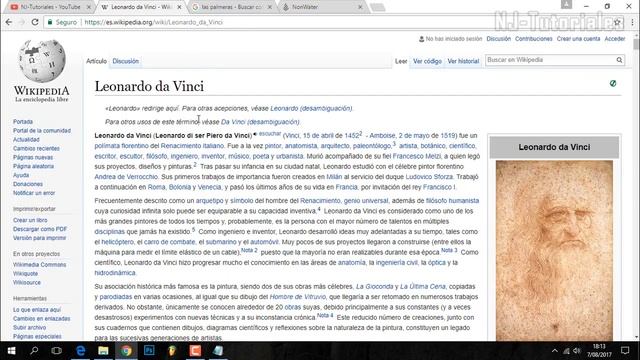Switch to the NonWater tab
Screen dimensions: 640x360
(x=318, y=7)
